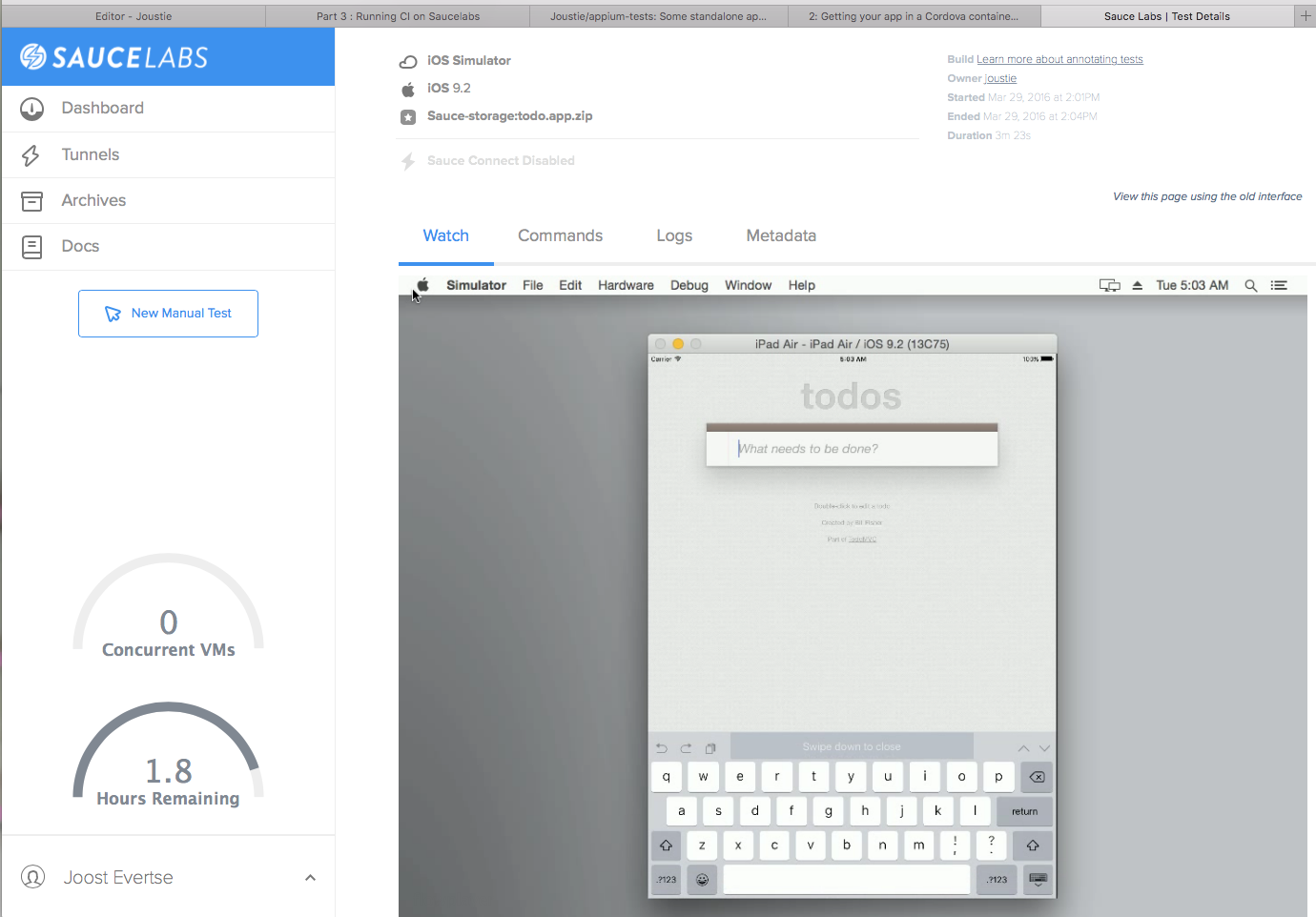Click the New Manual Test button
1316x917 pixels.
coord(168,314)
